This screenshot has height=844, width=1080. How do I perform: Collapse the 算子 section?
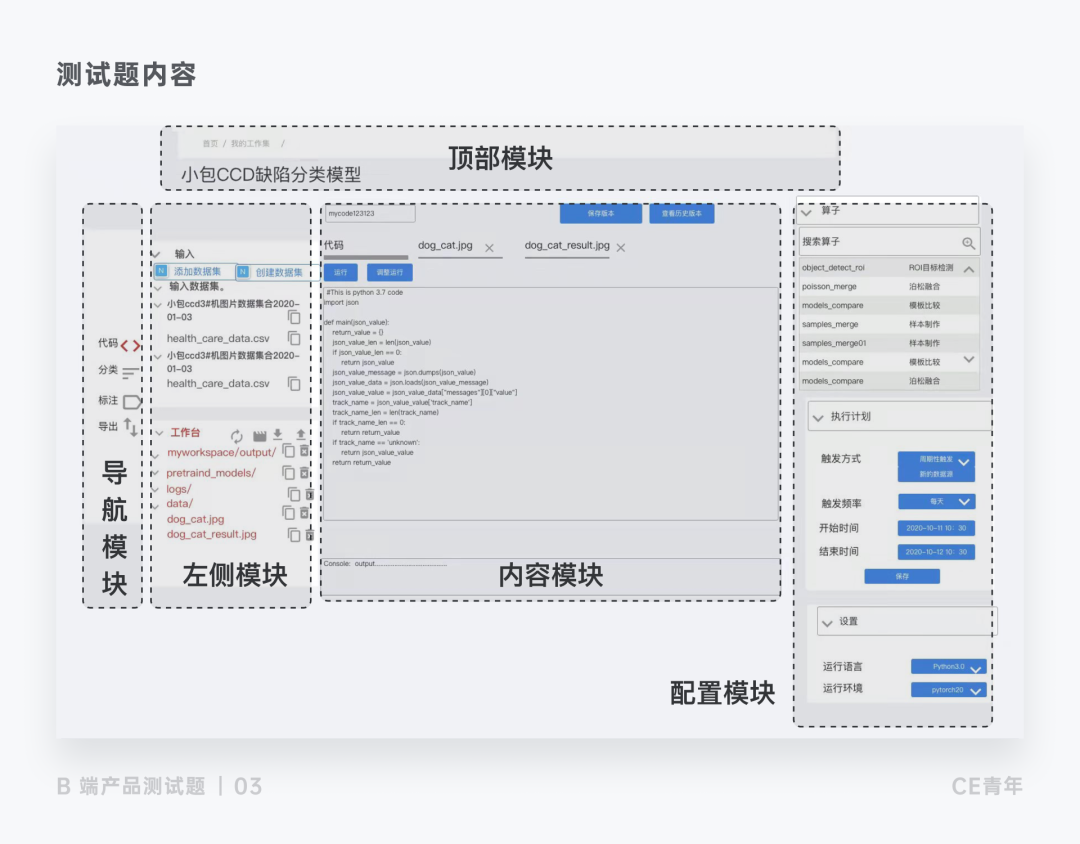pyautogui.click(x=808, y=212)
